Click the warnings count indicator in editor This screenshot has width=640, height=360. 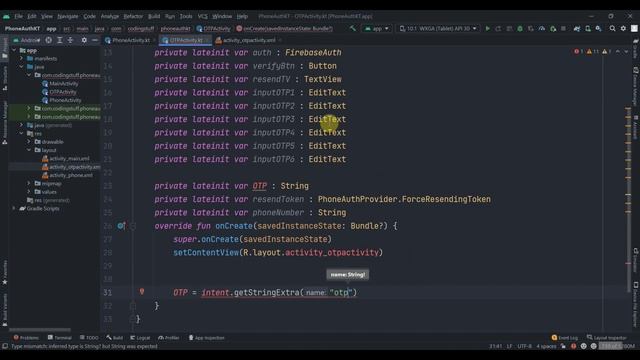pyautogui.click(x=593, y=51)
